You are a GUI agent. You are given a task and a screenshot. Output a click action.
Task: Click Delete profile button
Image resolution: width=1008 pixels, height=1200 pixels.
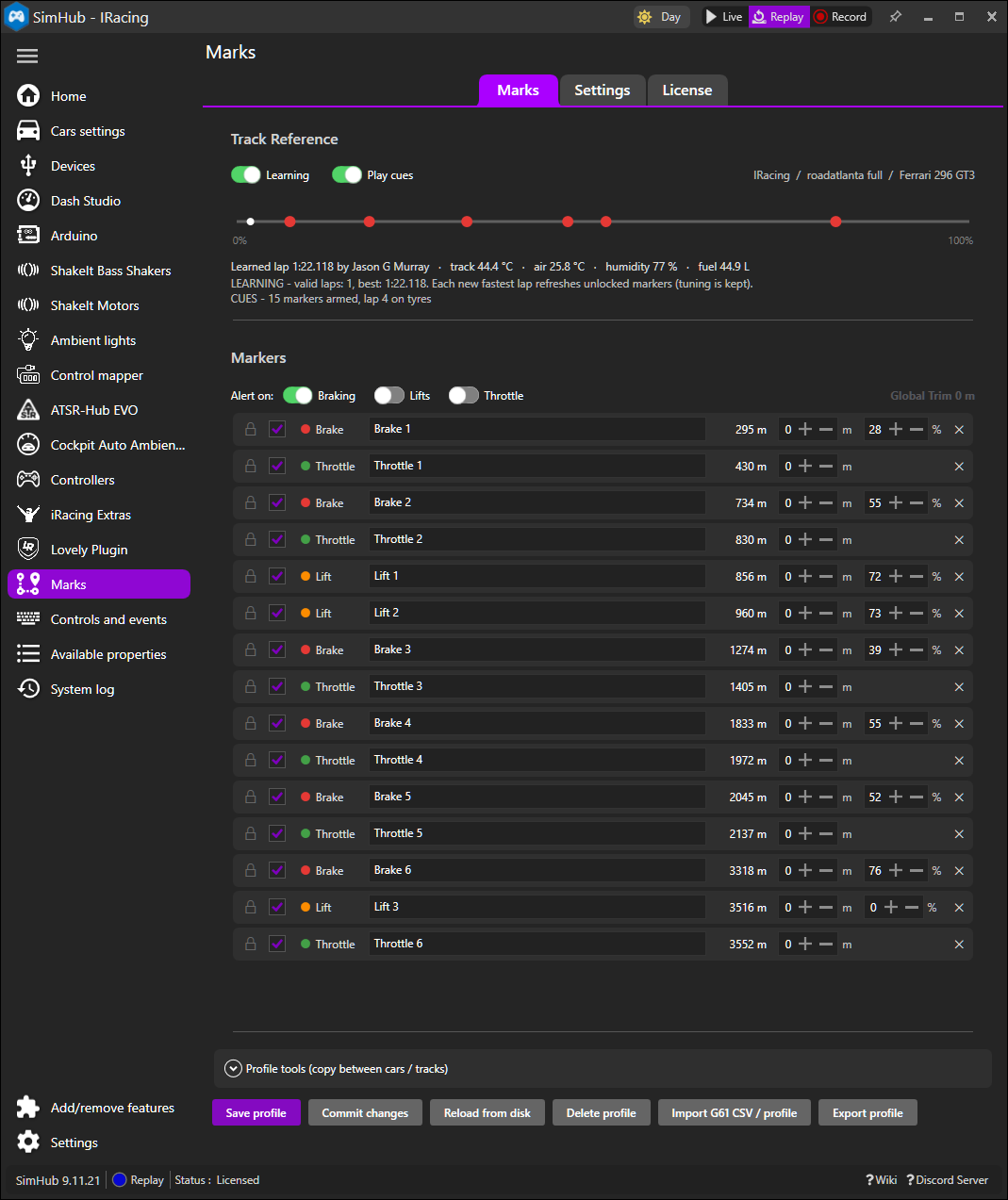[601, 1112]
